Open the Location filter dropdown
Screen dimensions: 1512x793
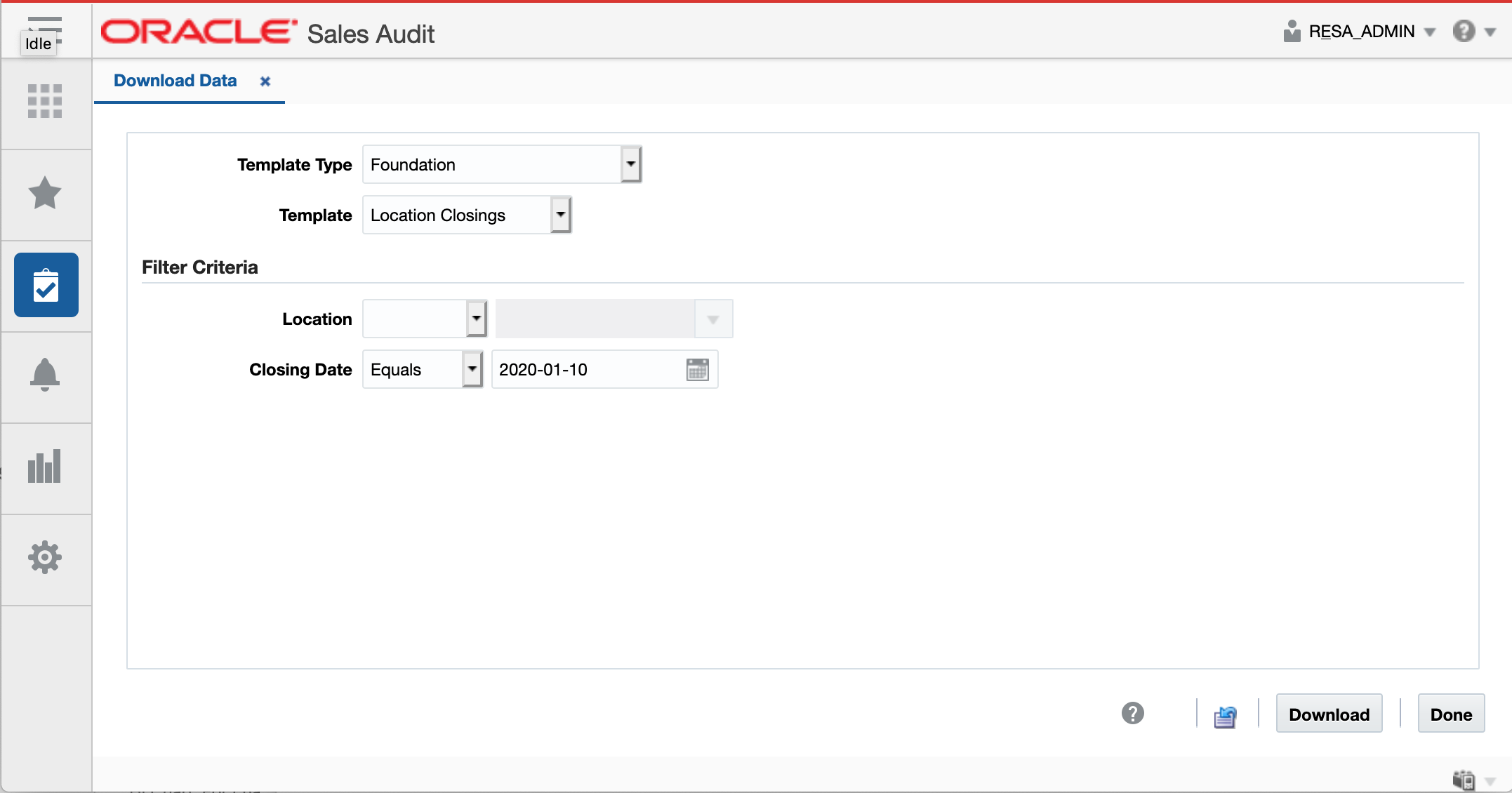475,318
